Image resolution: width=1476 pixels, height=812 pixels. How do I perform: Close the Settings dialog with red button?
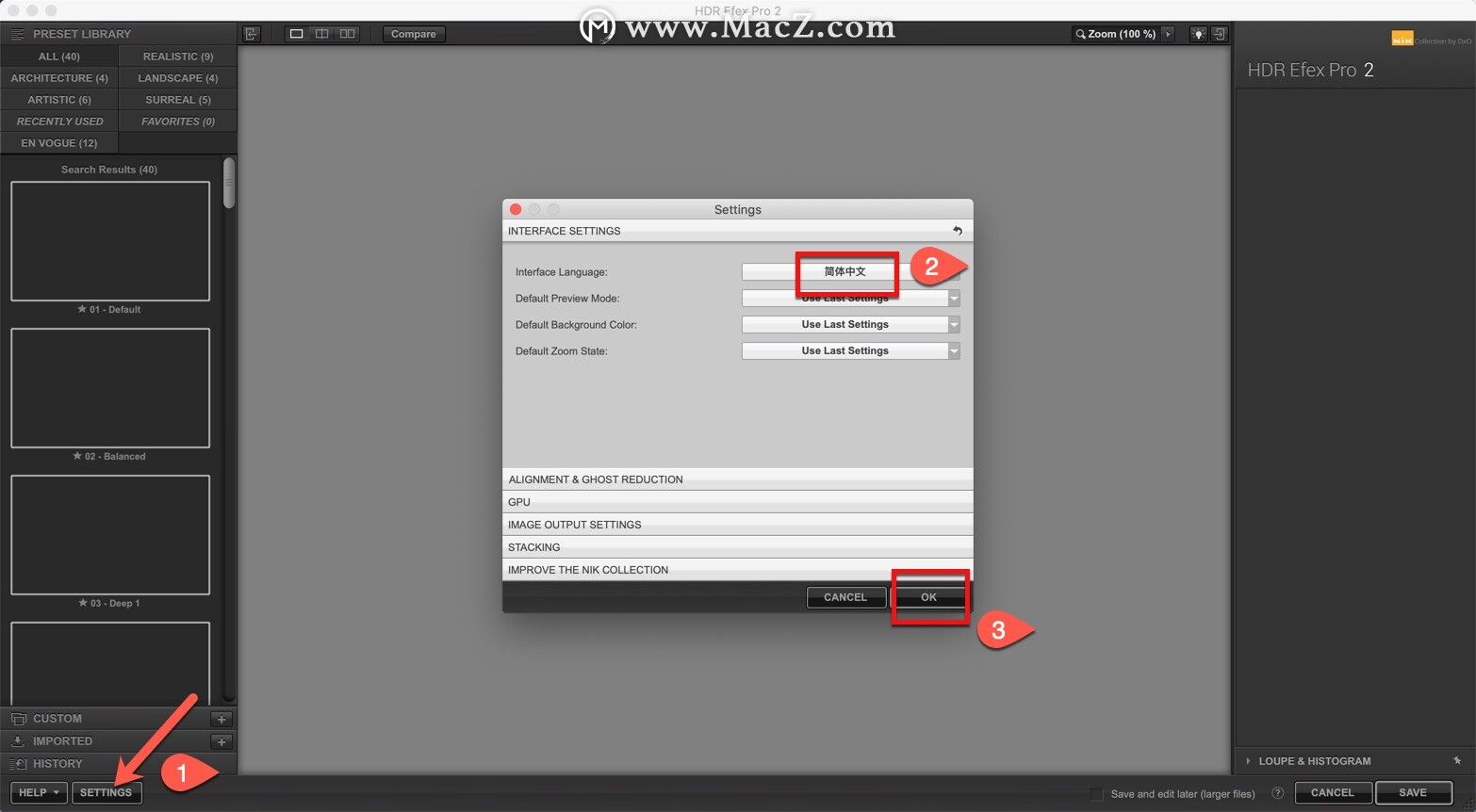pyautogui.click(x=516, y=209)
